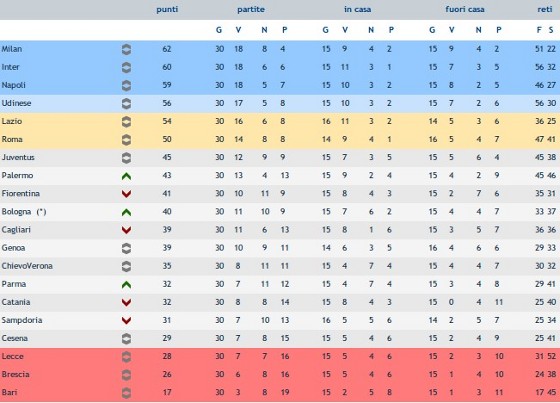Select the partite column header

click(251, 9)
